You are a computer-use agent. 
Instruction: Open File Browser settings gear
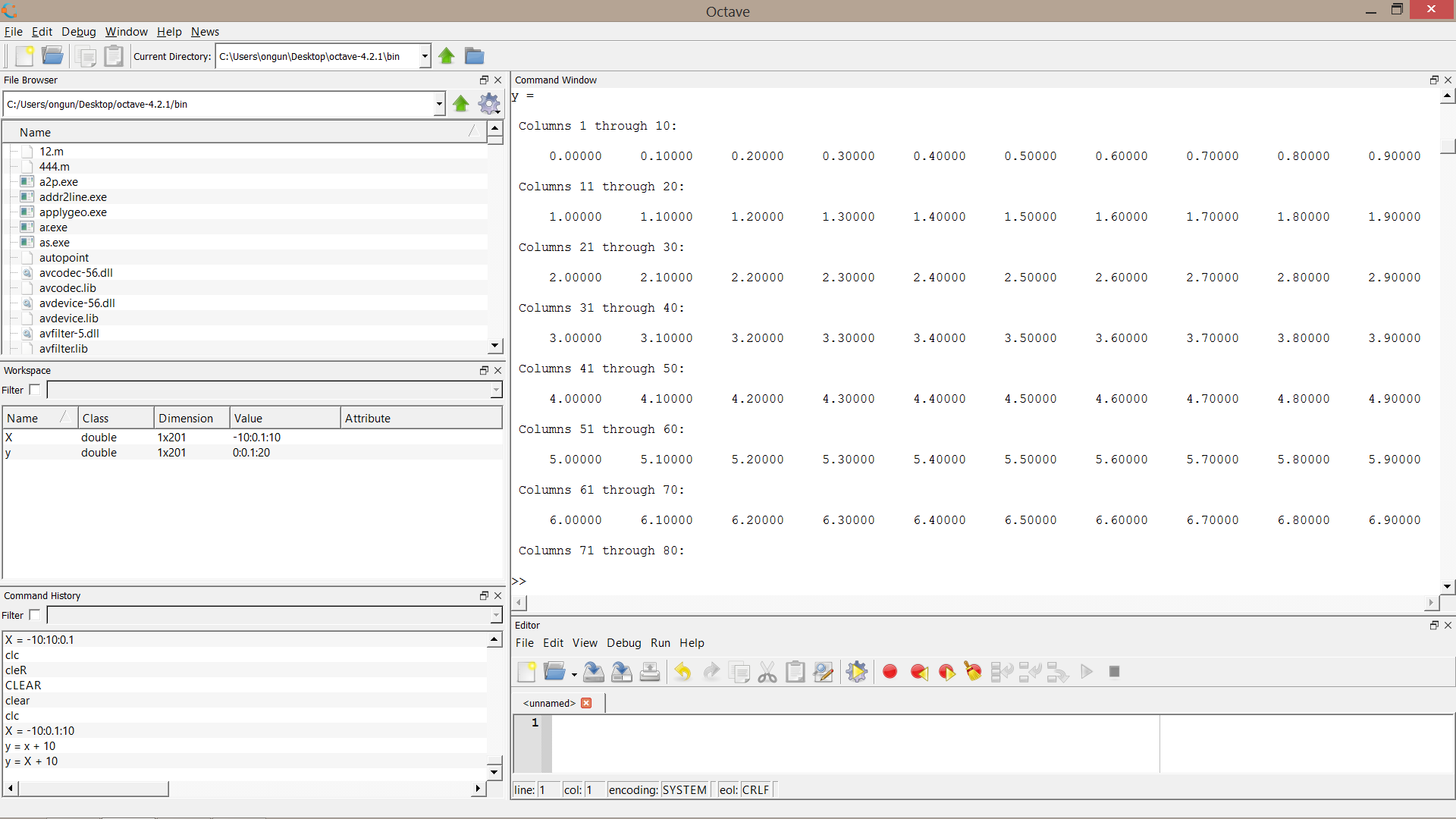point(489,104)
